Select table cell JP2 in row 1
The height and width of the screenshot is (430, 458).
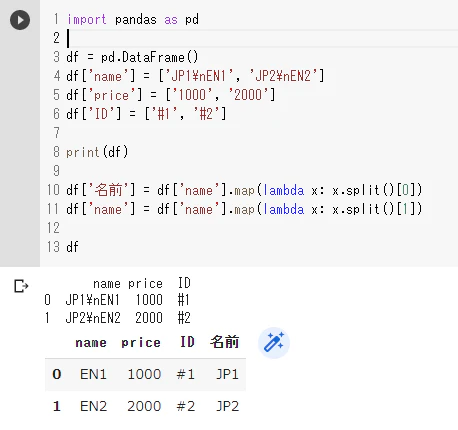(227, 406)
